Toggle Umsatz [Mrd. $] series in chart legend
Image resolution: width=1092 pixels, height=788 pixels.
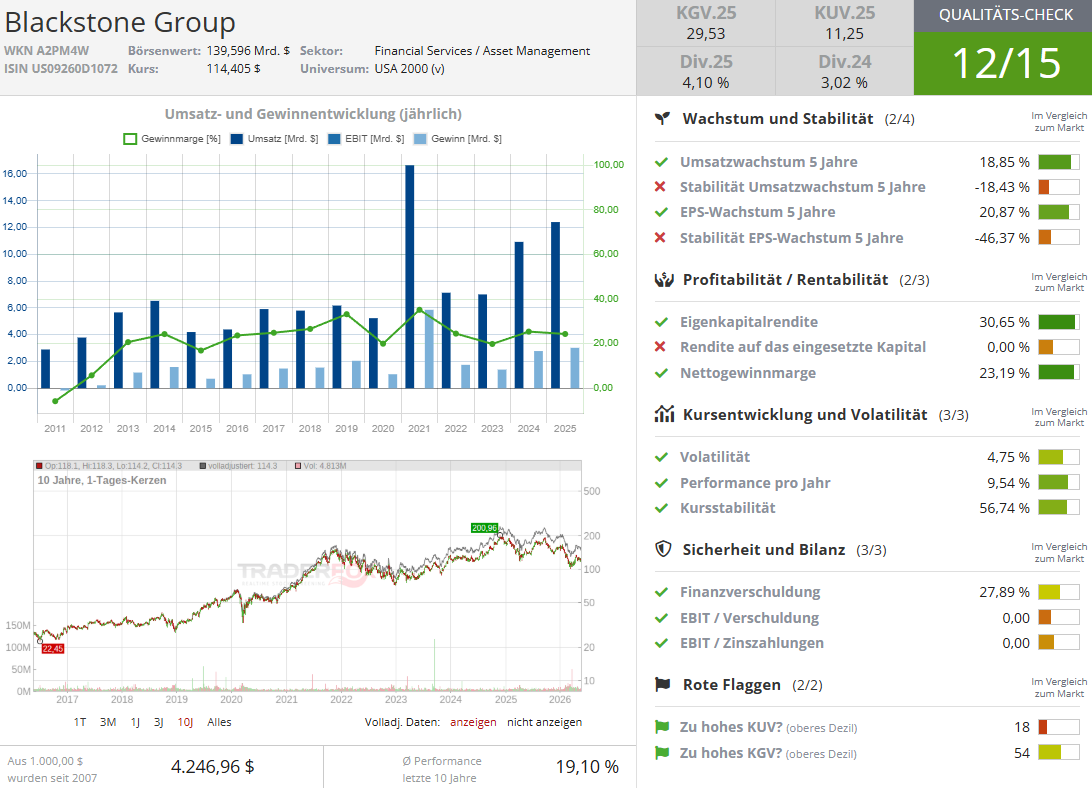[274, 139]
